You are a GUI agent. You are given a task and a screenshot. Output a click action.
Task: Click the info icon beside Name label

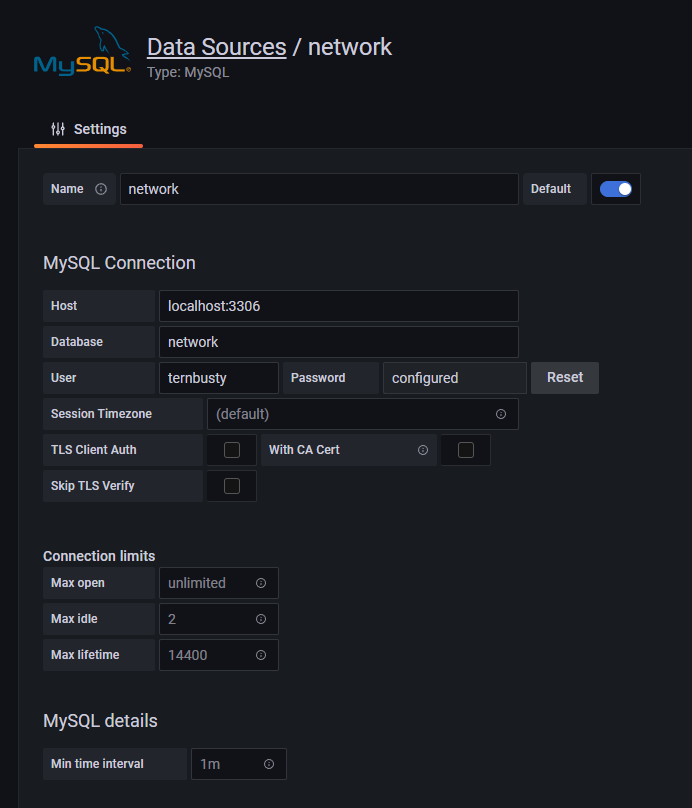pos(101,189)
